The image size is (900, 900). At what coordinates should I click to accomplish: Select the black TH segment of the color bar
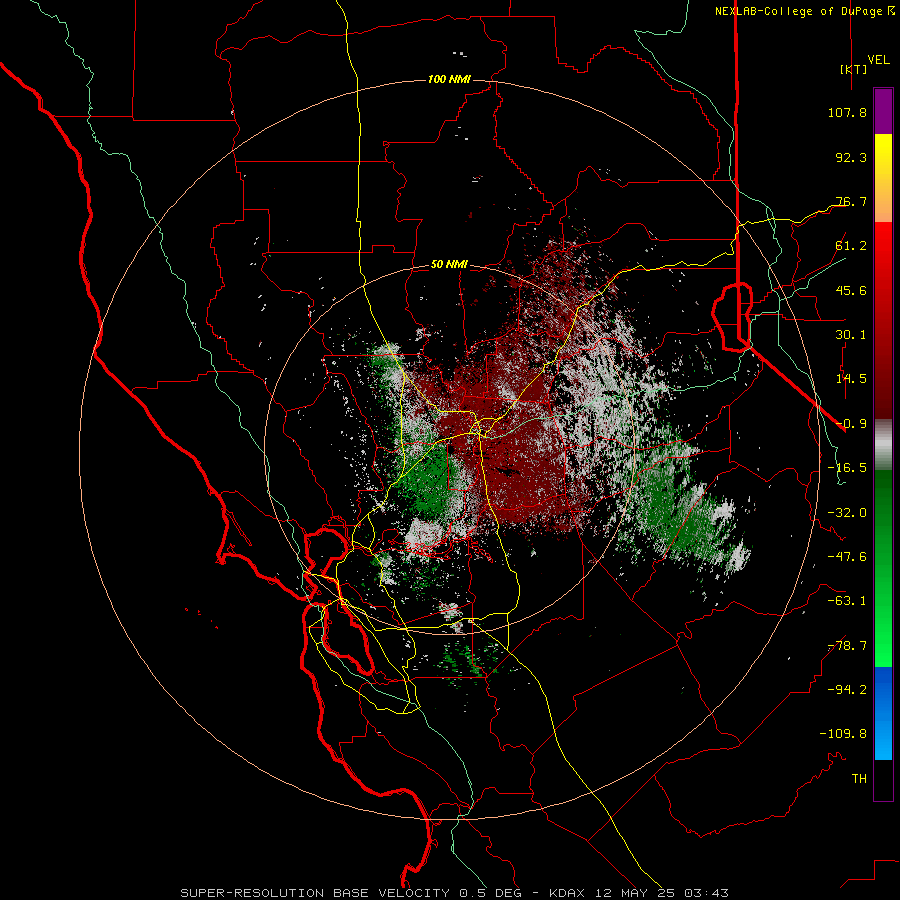tap(883, 780)
